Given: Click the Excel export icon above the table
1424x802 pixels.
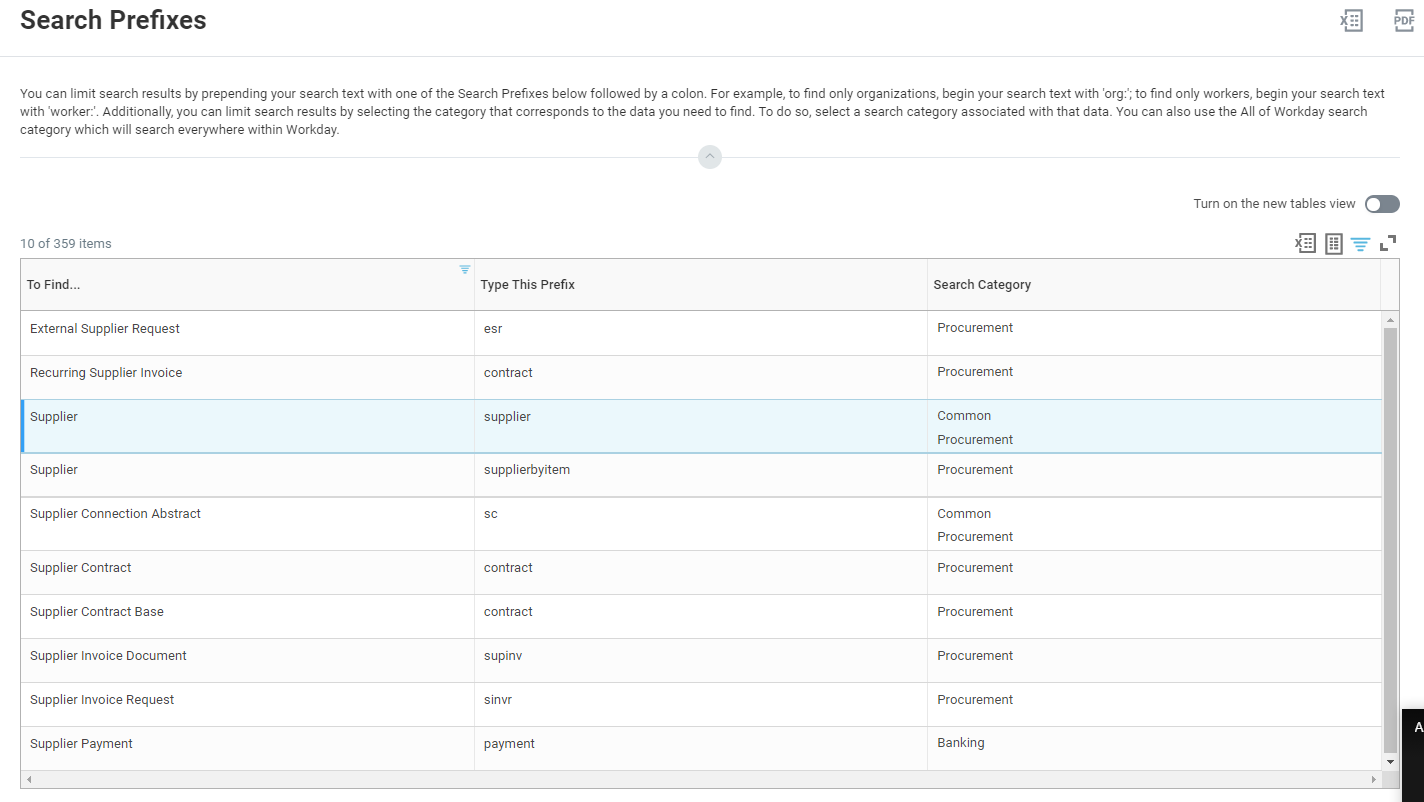Looking at the screenshot, I should click(1305, 243).
